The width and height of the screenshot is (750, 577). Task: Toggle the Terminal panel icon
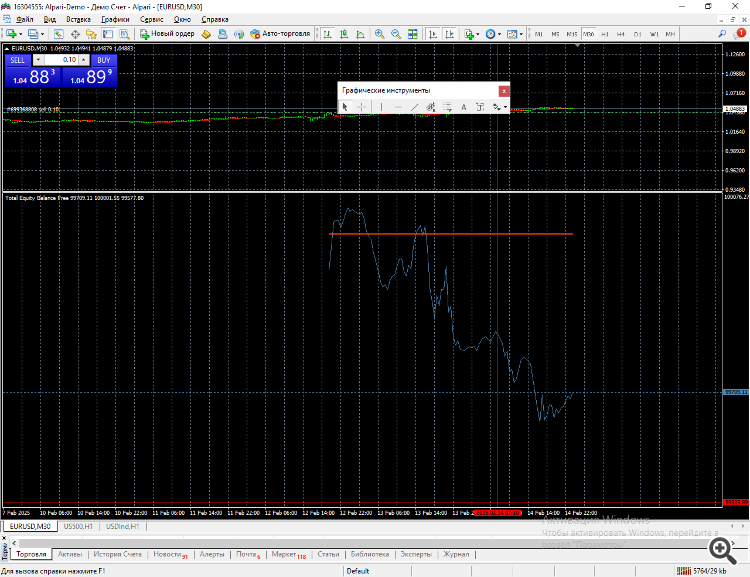point(108,34)
